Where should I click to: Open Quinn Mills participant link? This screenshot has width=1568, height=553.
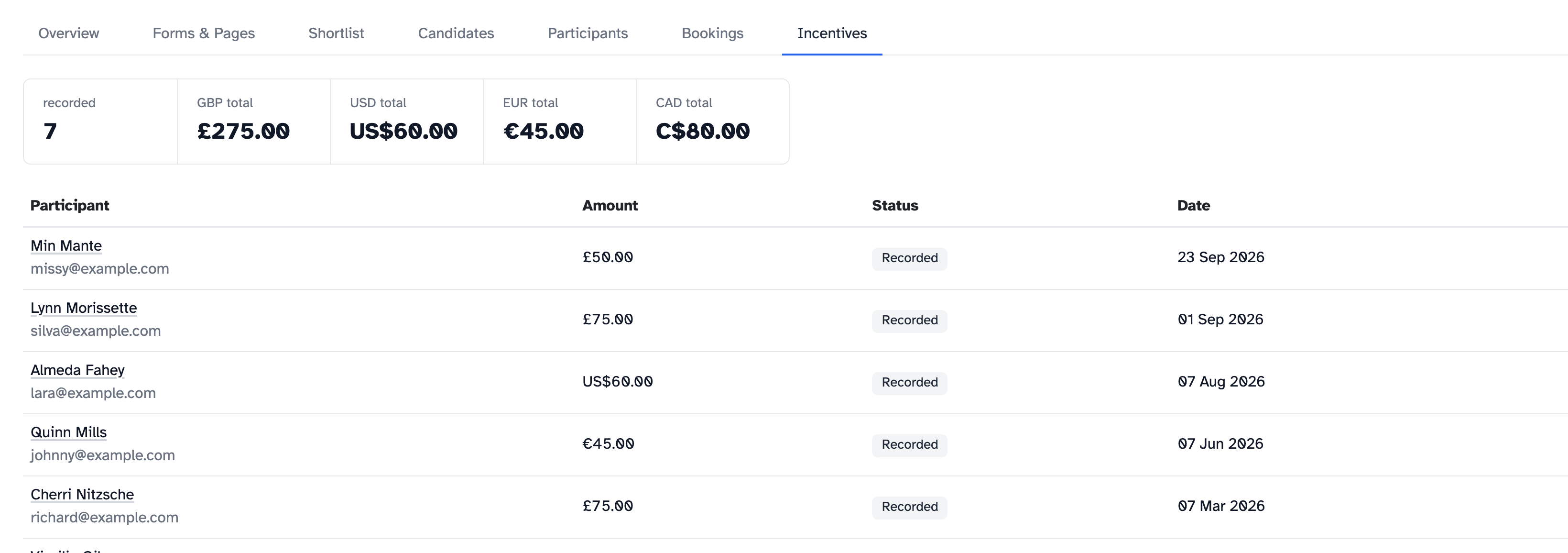click(x=68, y=432)
